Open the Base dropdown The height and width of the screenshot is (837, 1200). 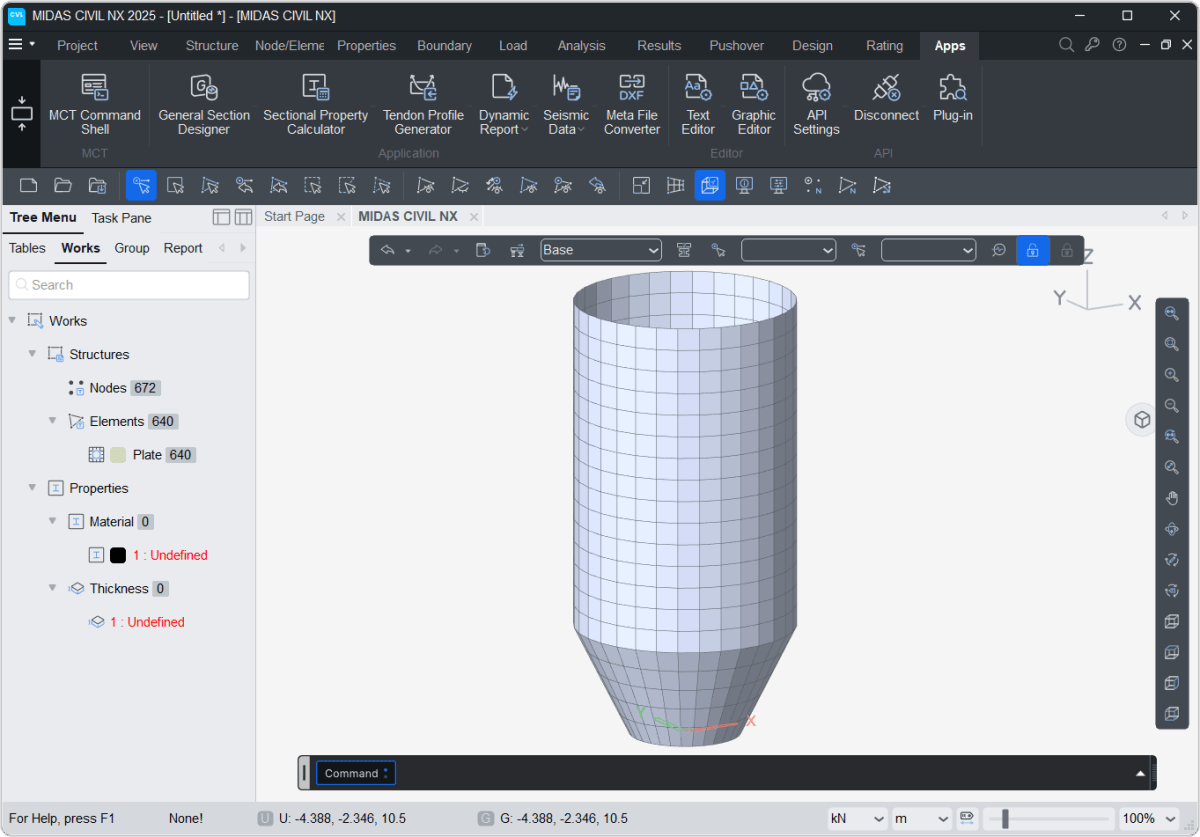tap(601, 250)
